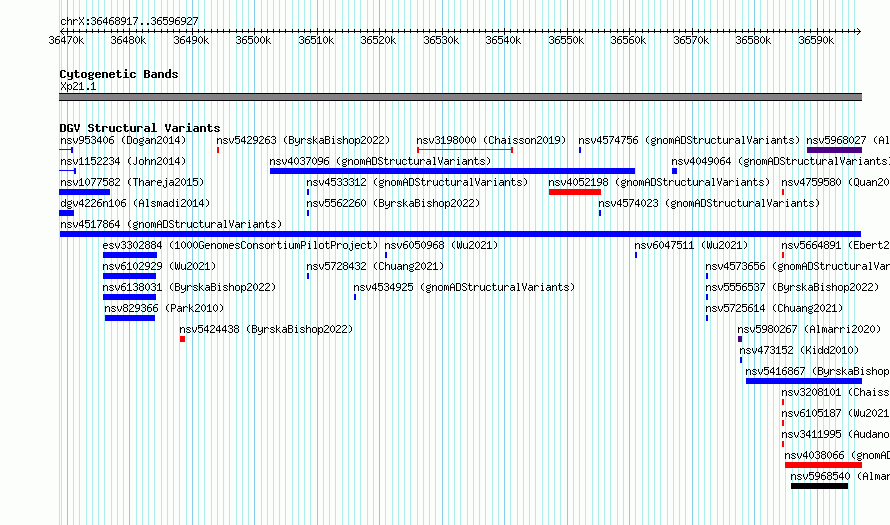Click the long blue bar under nsv4037096
The width and height of the screenshot is (890, 525).
(x=452, y=171)
